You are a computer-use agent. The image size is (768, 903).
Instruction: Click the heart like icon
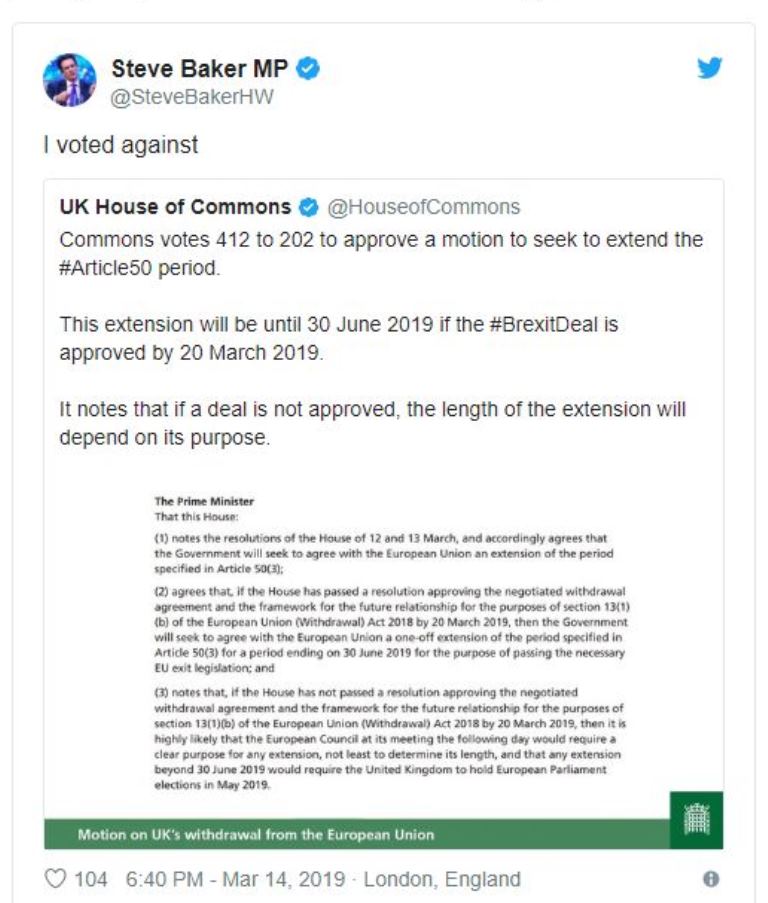(x=56, y=879)
